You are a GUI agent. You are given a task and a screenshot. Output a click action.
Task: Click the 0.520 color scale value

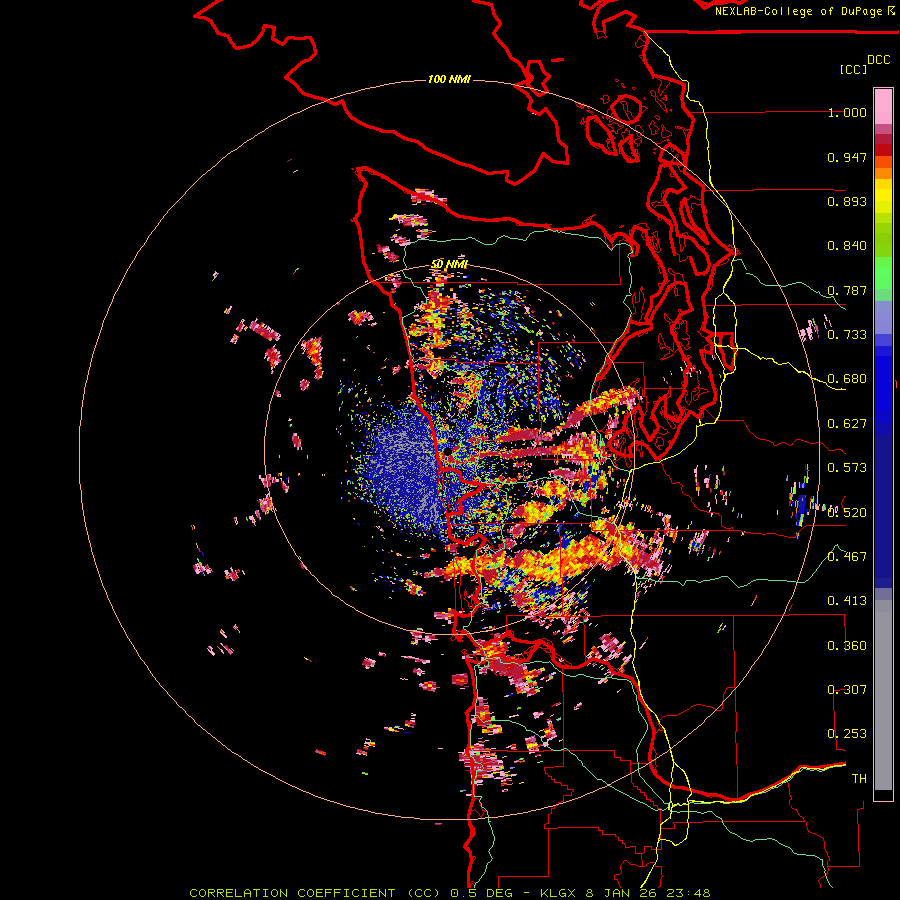(x=847, y=513)
